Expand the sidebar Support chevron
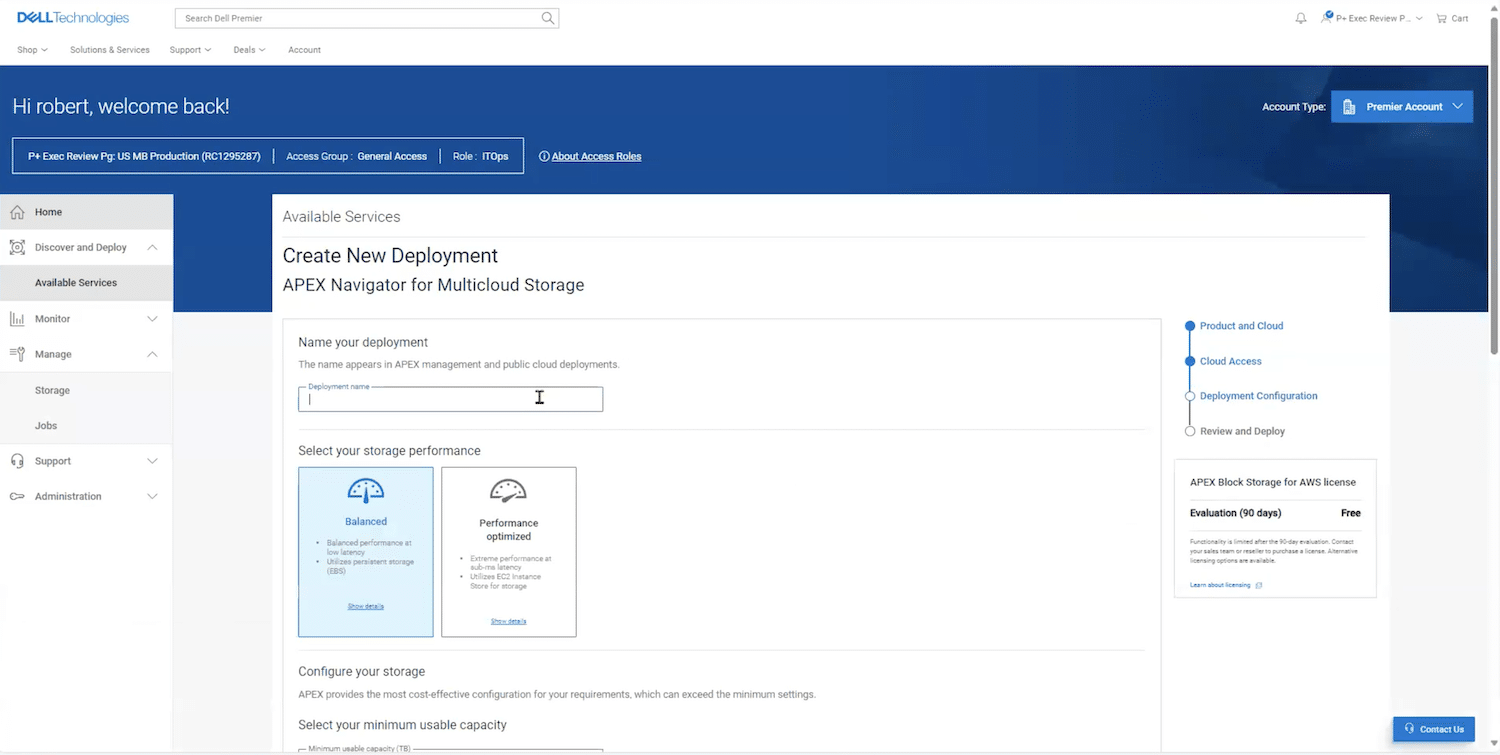This screenshot has width=1500, height=755. click(152, 461)
